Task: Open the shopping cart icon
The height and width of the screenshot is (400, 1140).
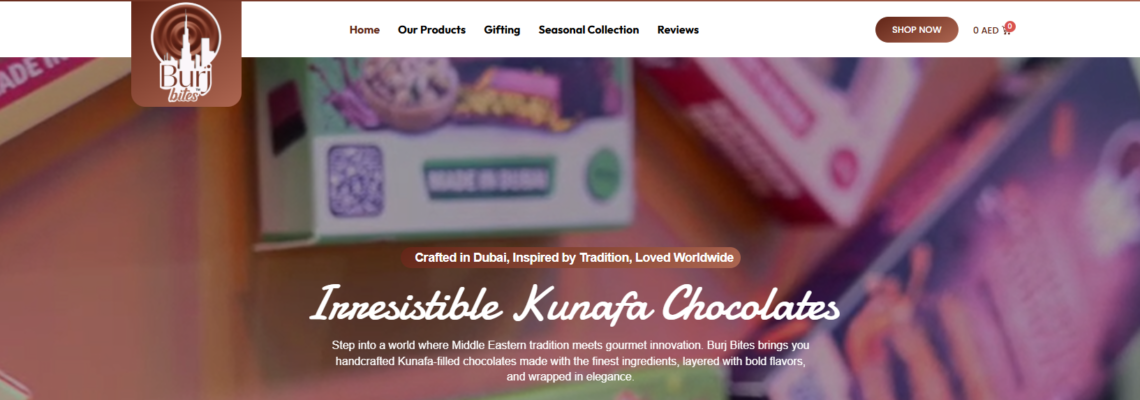Action: (x=1006, y=31)
